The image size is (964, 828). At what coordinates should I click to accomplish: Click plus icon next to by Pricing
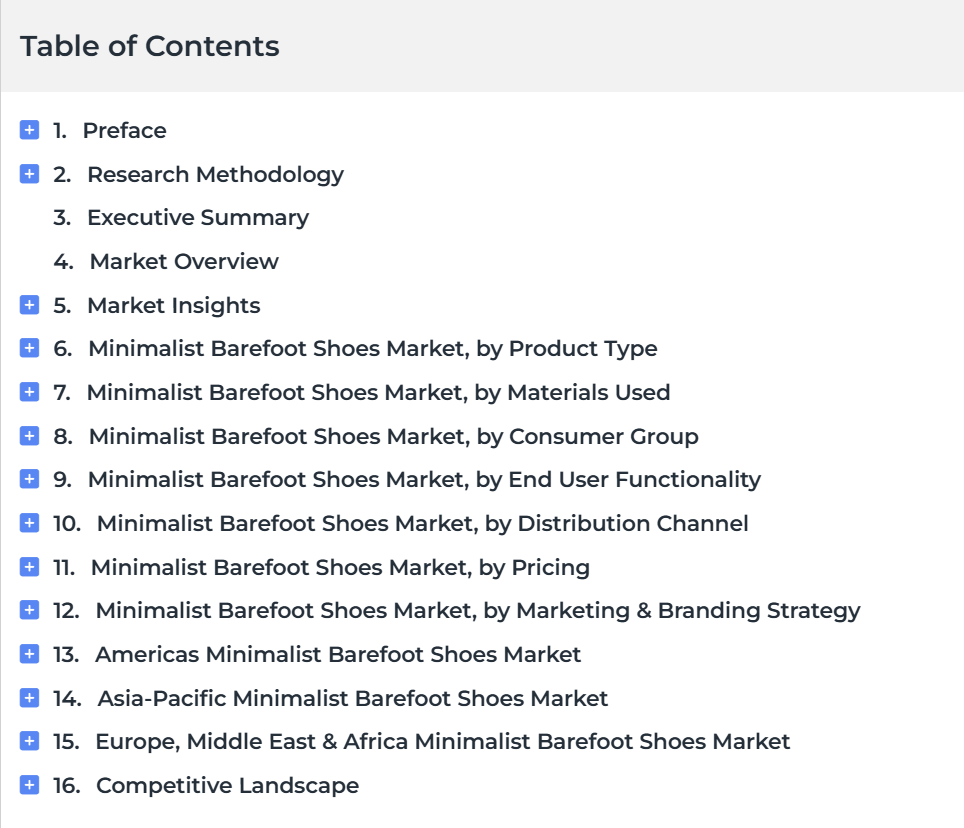coord(29,567)
